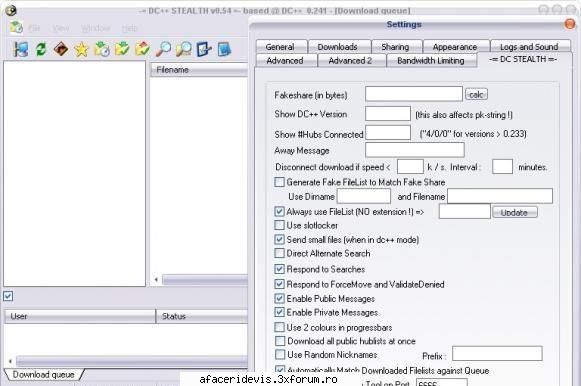This screenshot has width=581, height=386.
Task: Click the Show #Hubs Connected field
Action: coord(388,133)
